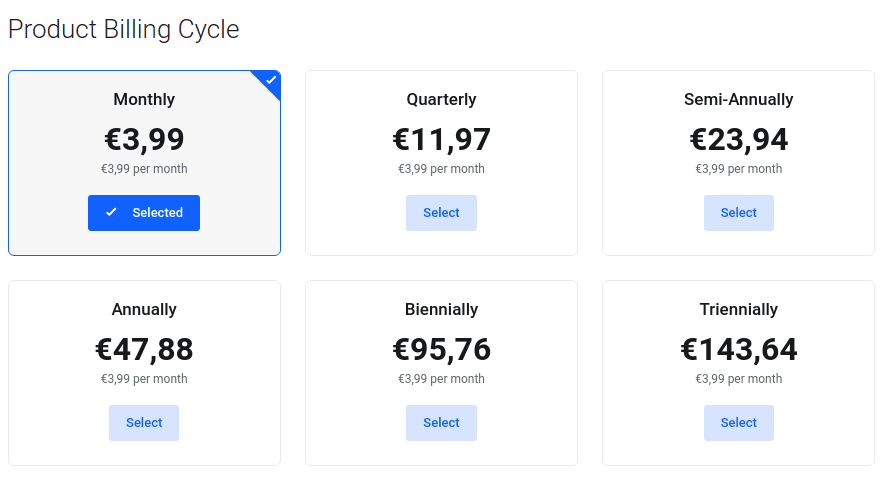Select the Annually billing option button
891x481 pixels.
point(144,422)
